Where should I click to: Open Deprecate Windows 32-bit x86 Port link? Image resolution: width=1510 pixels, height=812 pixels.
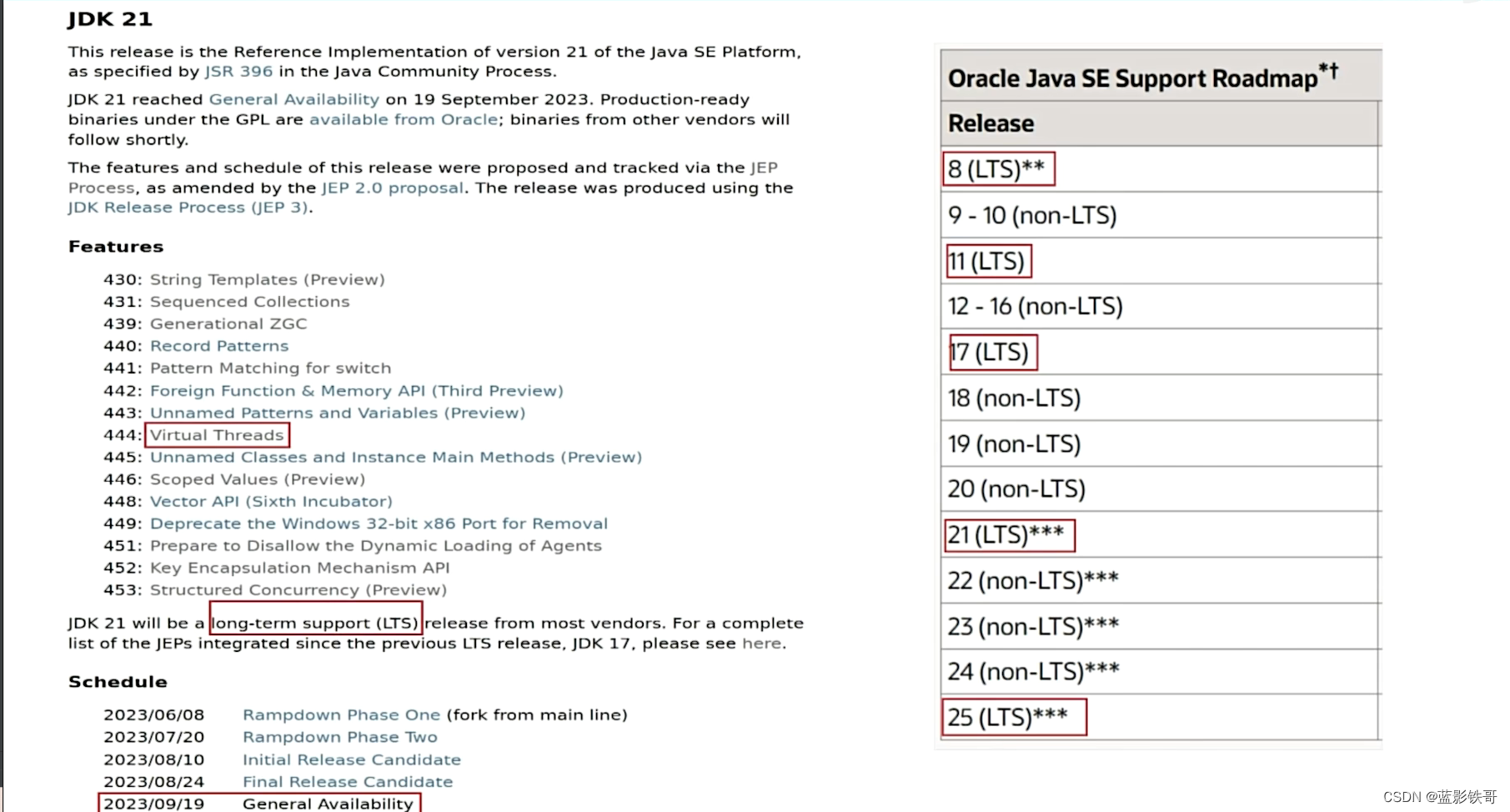pos(379,524)
